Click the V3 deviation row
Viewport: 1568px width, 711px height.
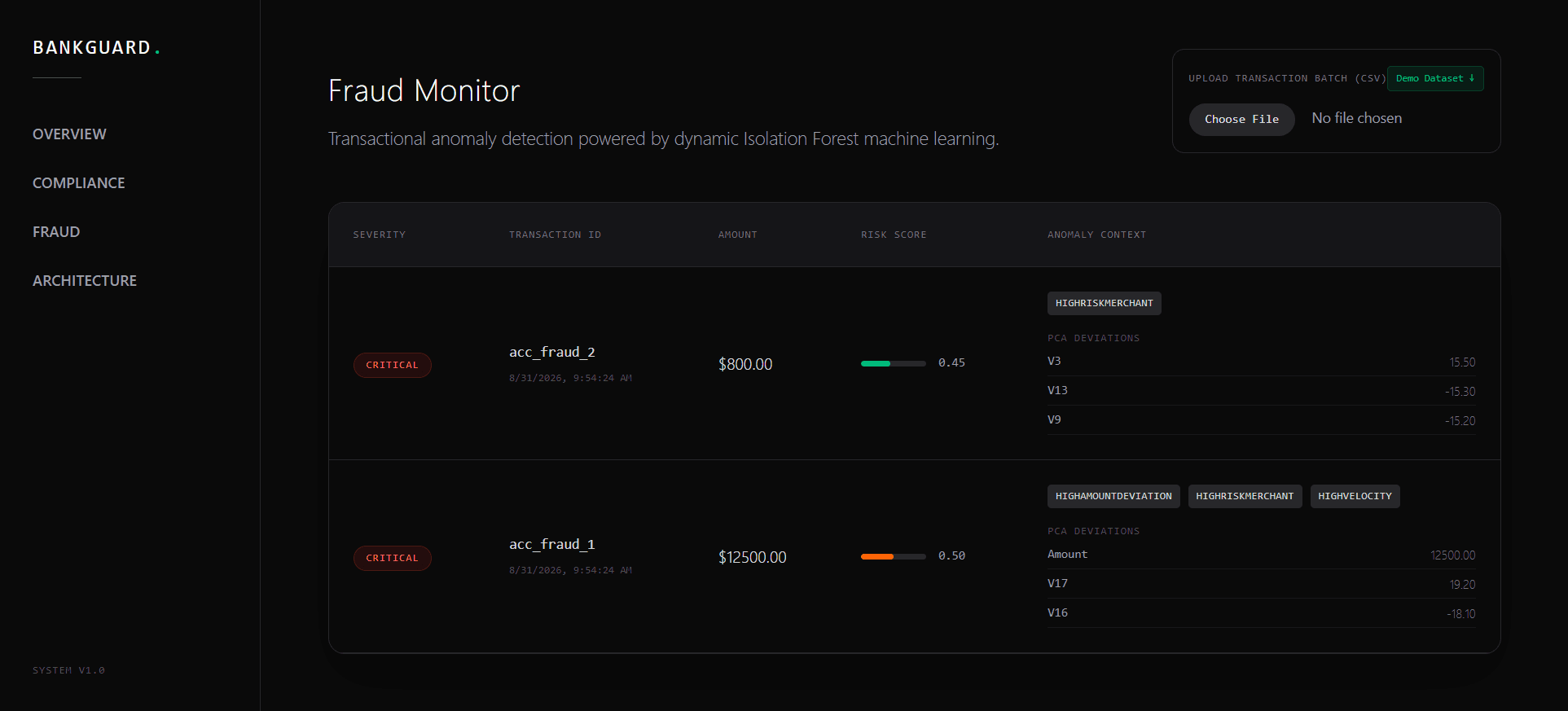(x=1261, y=362)
